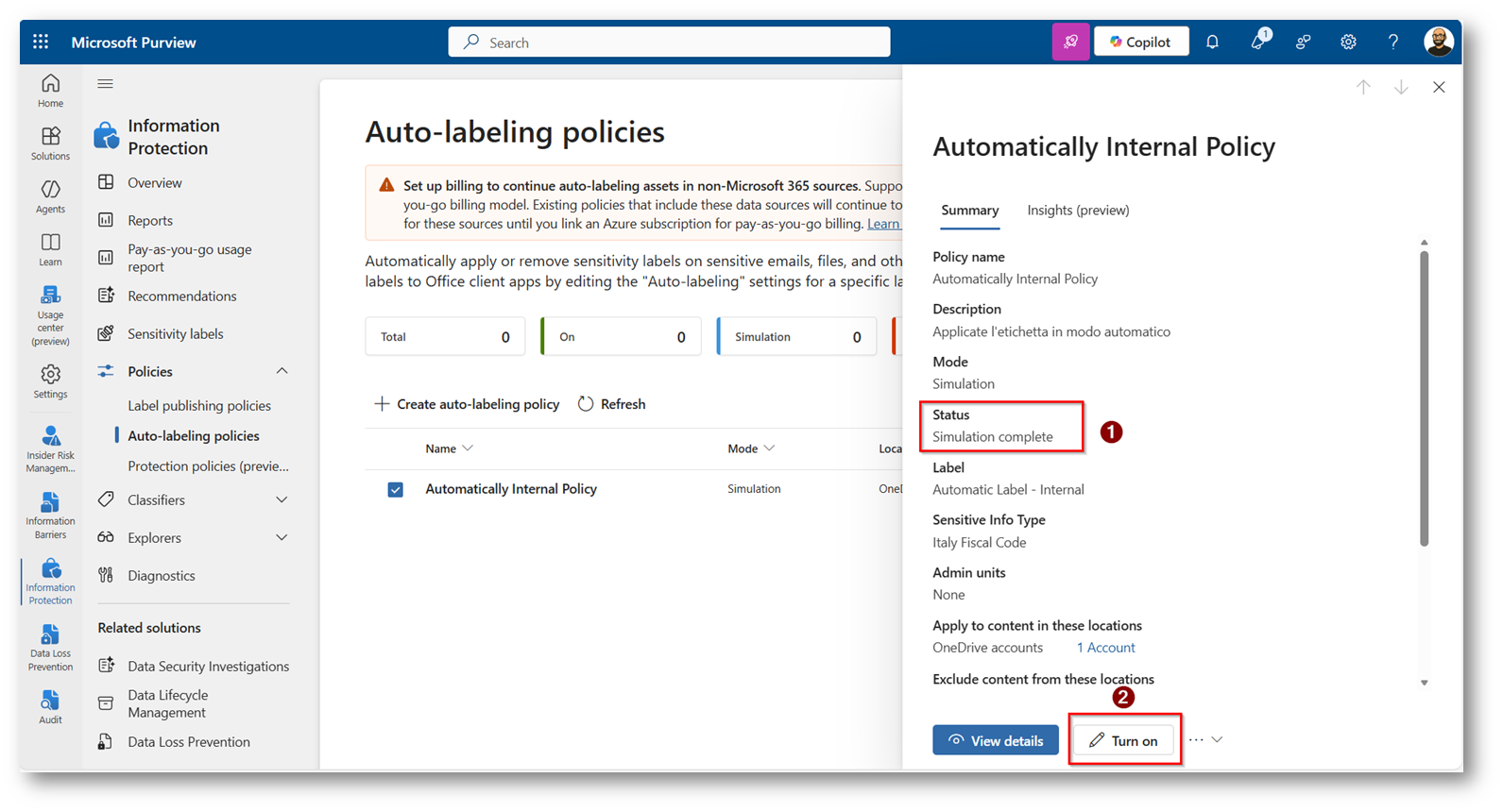Screen dimensions: 1503x812
Task: Open the app launcher waffle icon
Action: (41, 42)
